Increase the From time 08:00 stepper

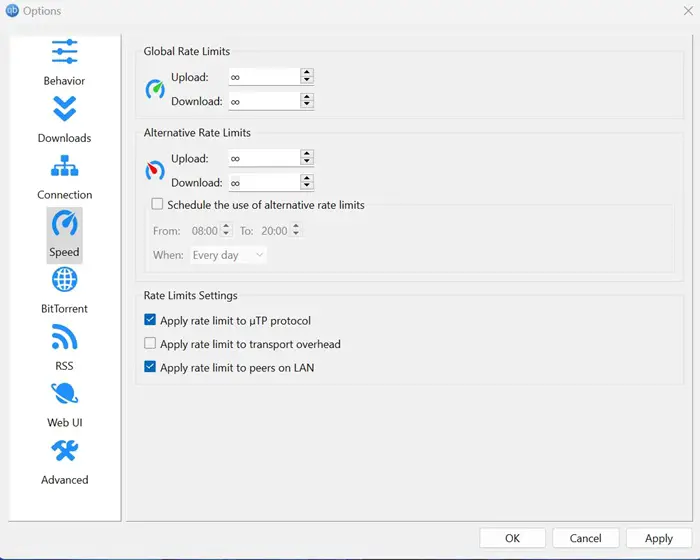(226, 227)
